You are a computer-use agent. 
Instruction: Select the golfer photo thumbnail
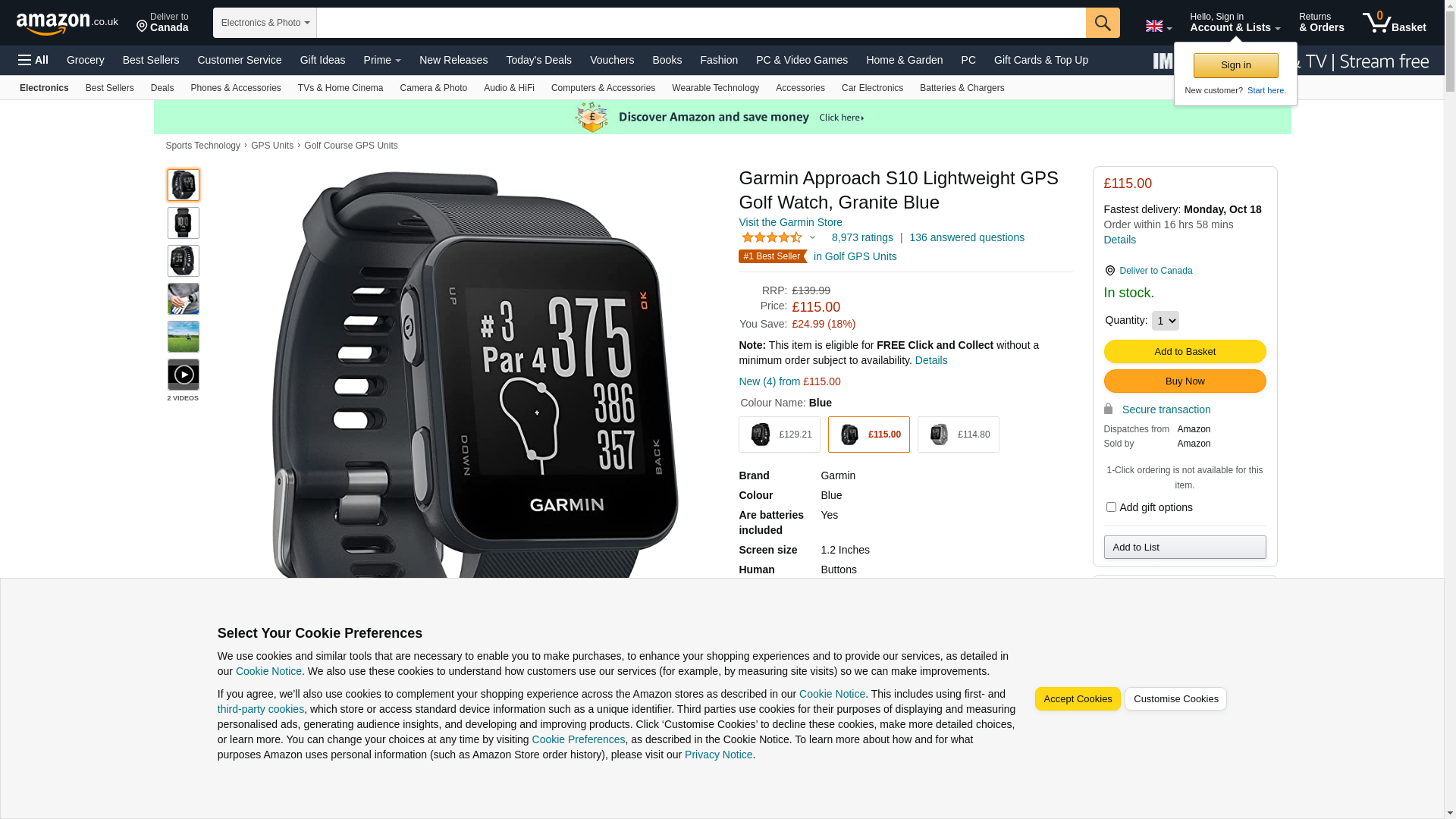(184, 299)
